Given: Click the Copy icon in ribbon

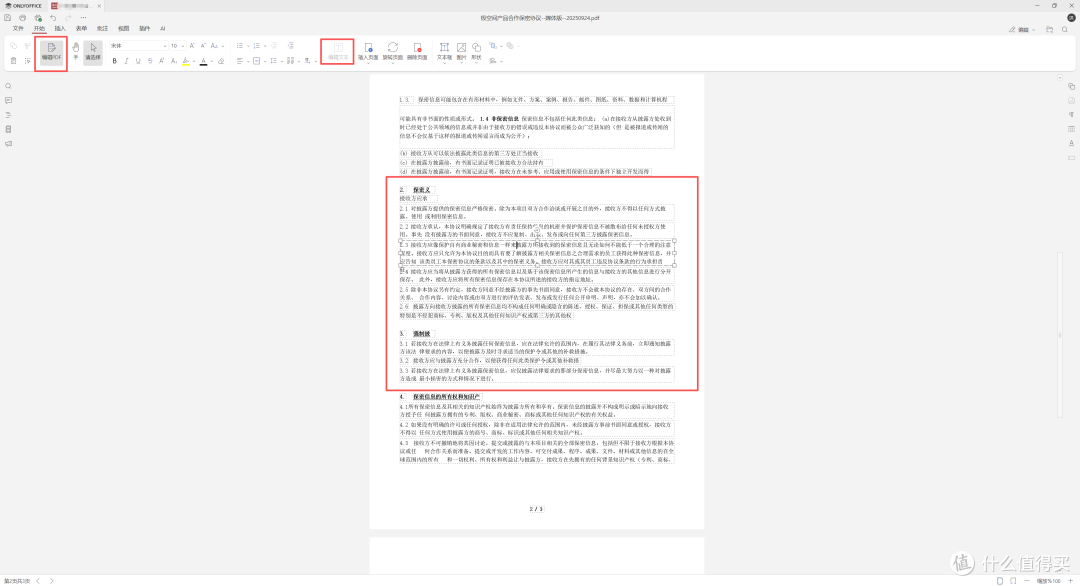Looking at the screenshot, I should click(13, 46).
